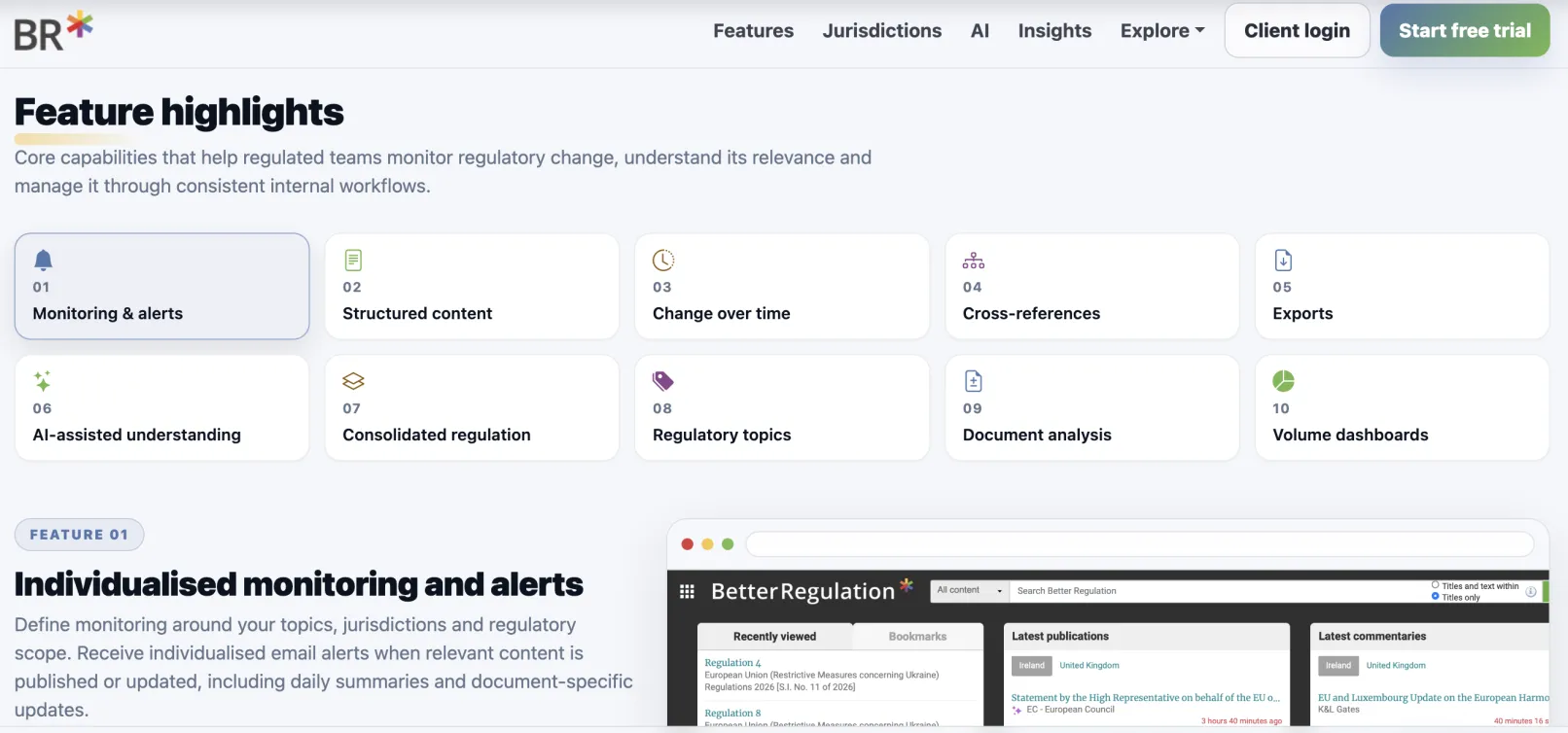Open the High Representative statement publication
Screen dimensions: 1568x733
pyautogui.click(x=1145, y=698)
